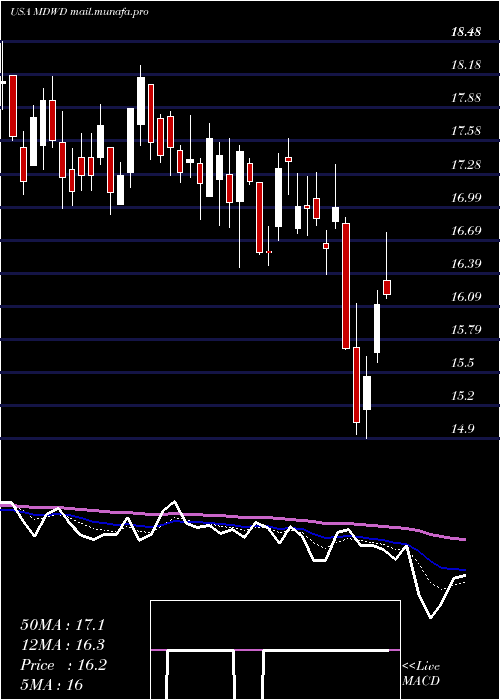Select the 14.9 price axis label
500x700 pixels.
[x=462, y=429]
